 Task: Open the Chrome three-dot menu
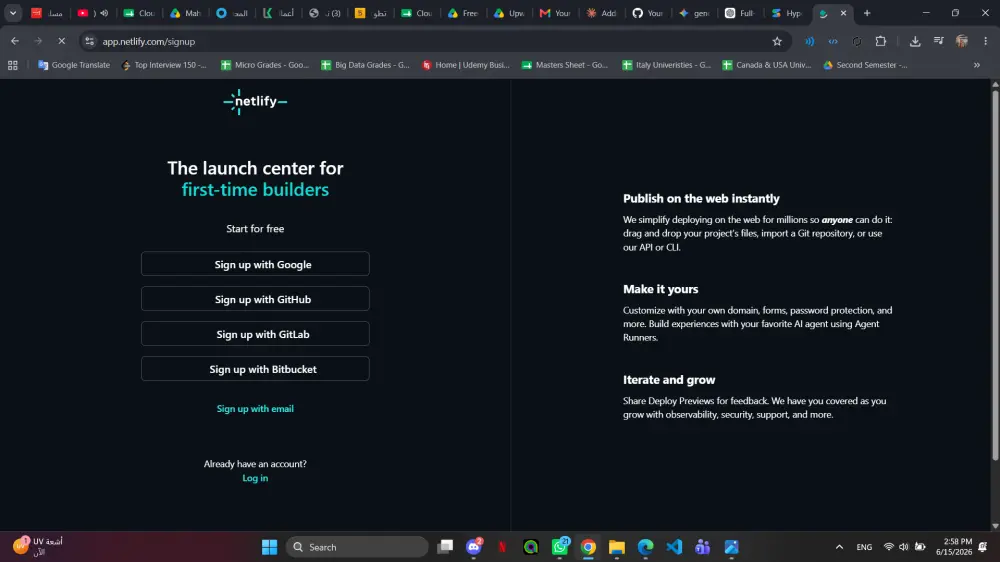click(x=985, y=41)
